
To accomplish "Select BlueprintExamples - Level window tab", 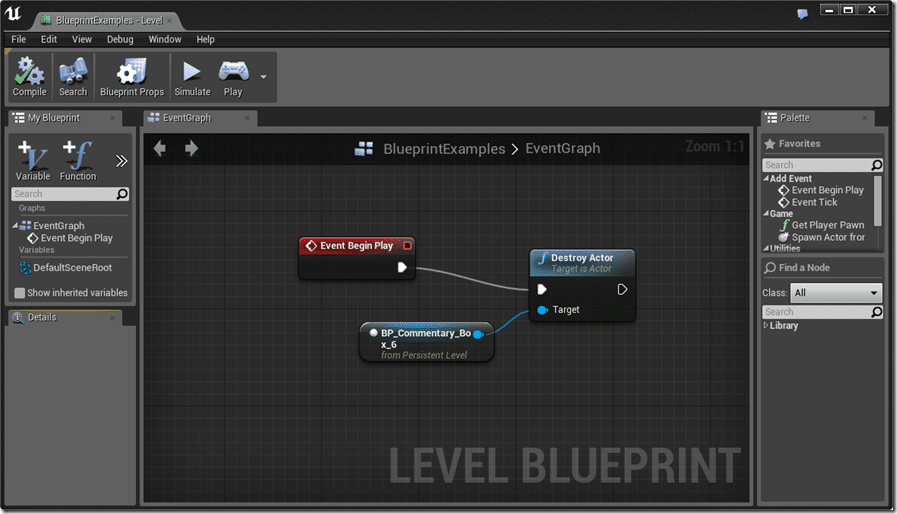I will coord(109,21).
